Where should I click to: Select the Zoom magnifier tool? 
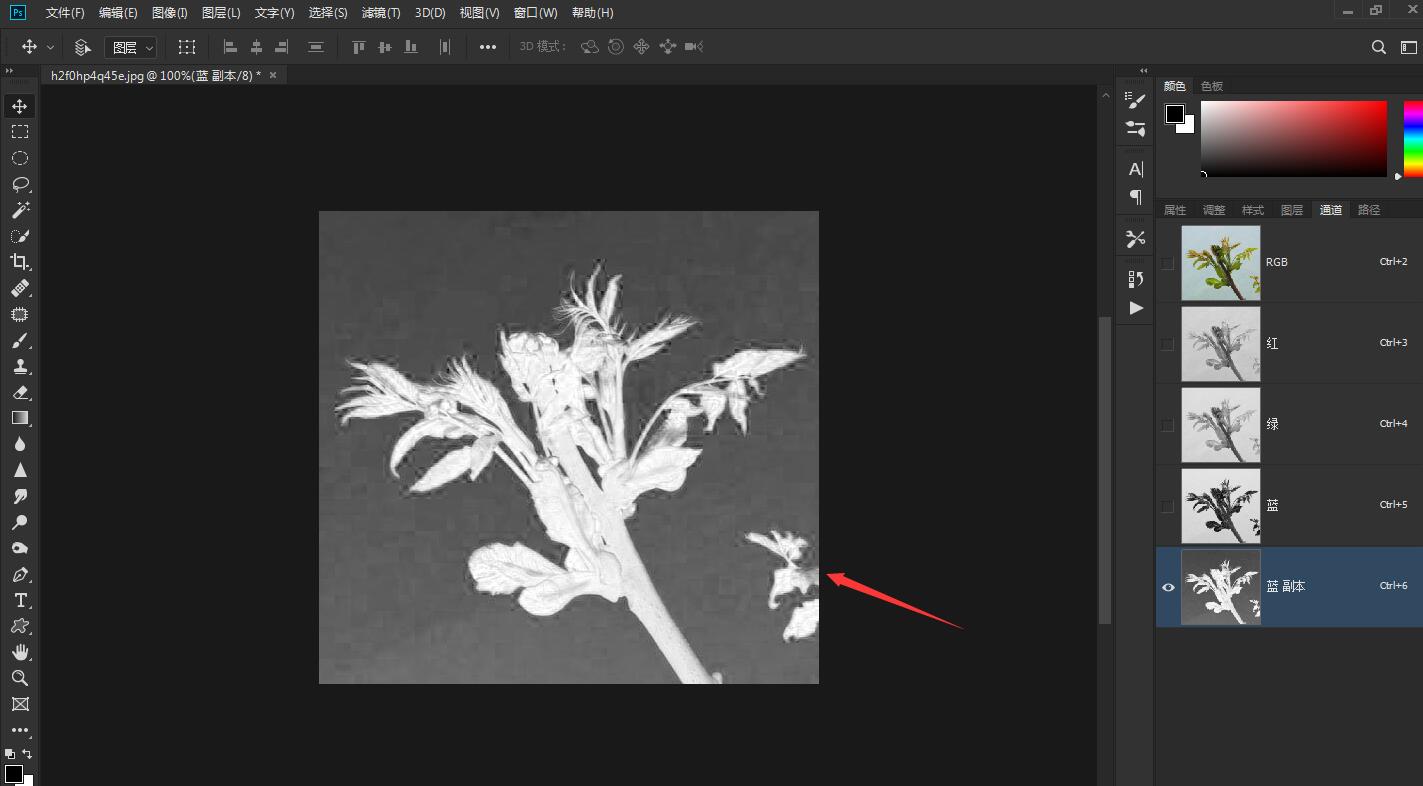(20, 678)
